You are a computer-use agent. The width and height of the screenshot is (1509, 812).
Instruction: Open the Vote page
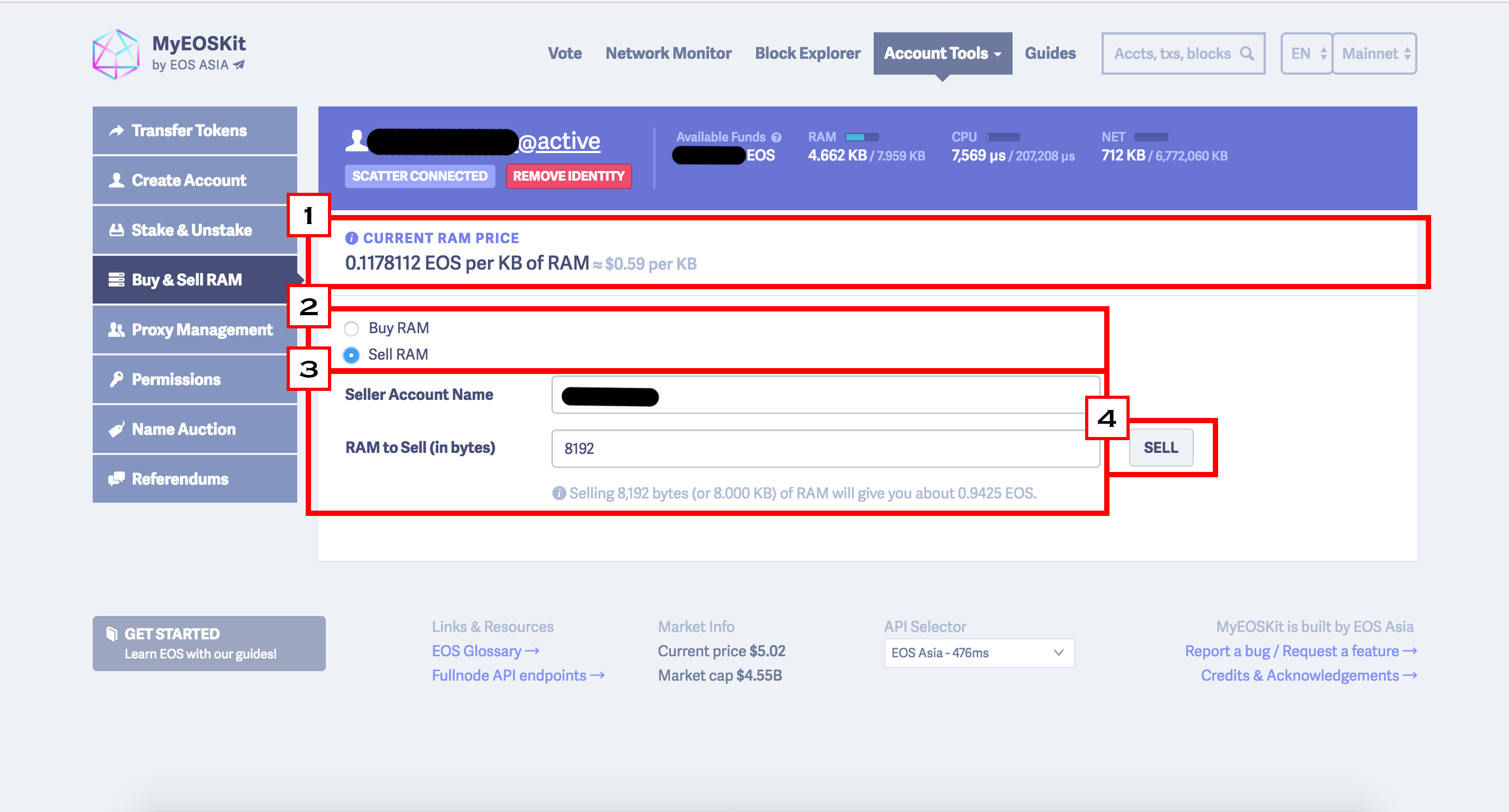coord(565,53)
